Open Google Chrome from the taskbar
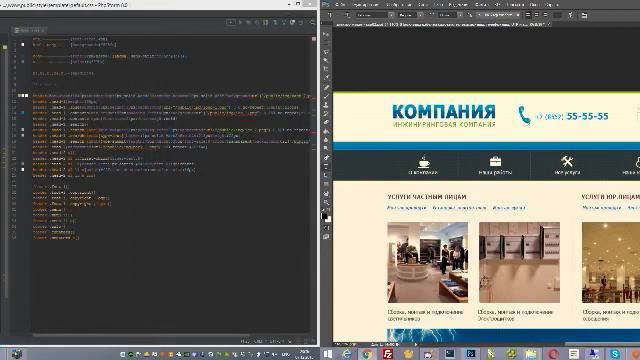The height and width of the screenshot is (360, 640). [367, 354]
